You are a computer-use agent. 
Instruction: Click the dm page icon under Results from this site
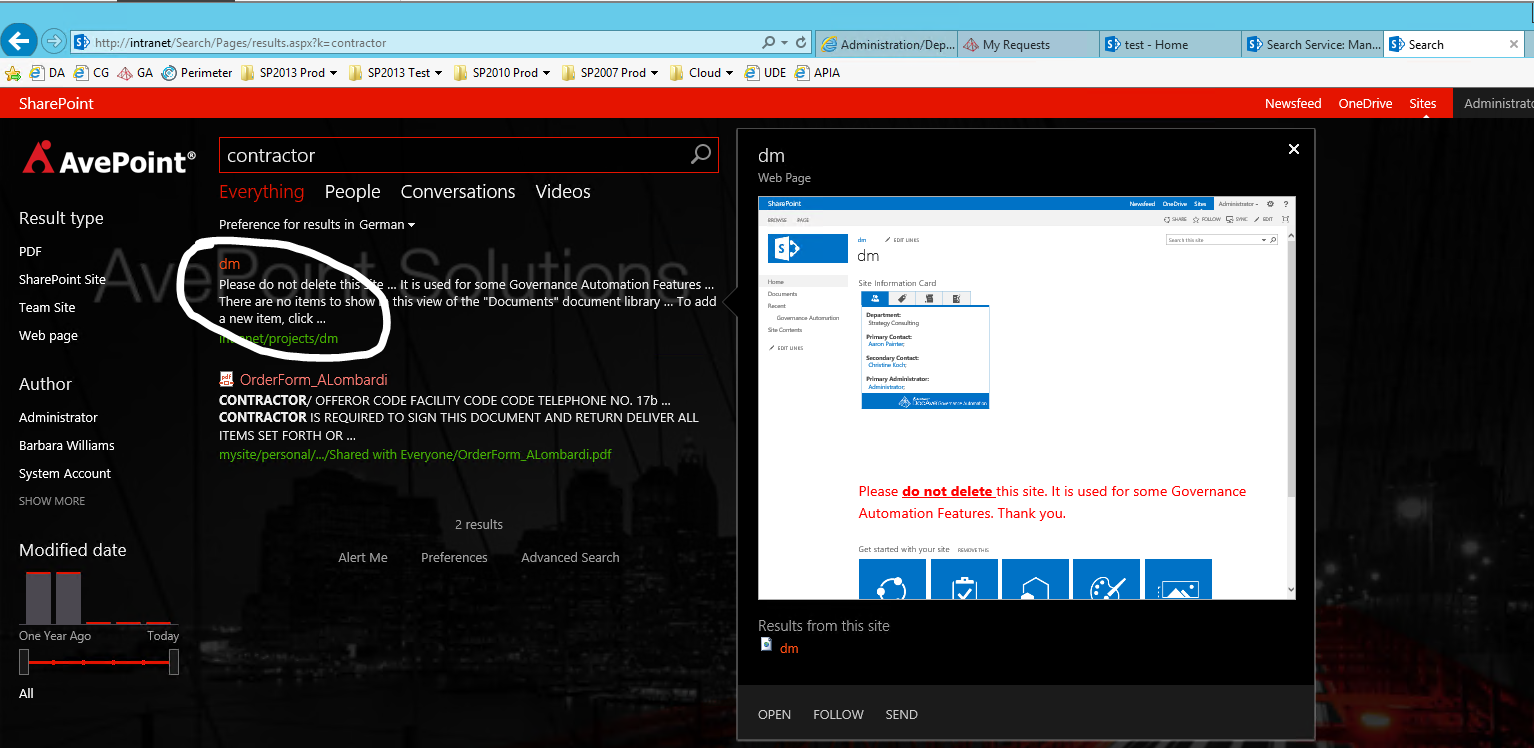[766, 644]
